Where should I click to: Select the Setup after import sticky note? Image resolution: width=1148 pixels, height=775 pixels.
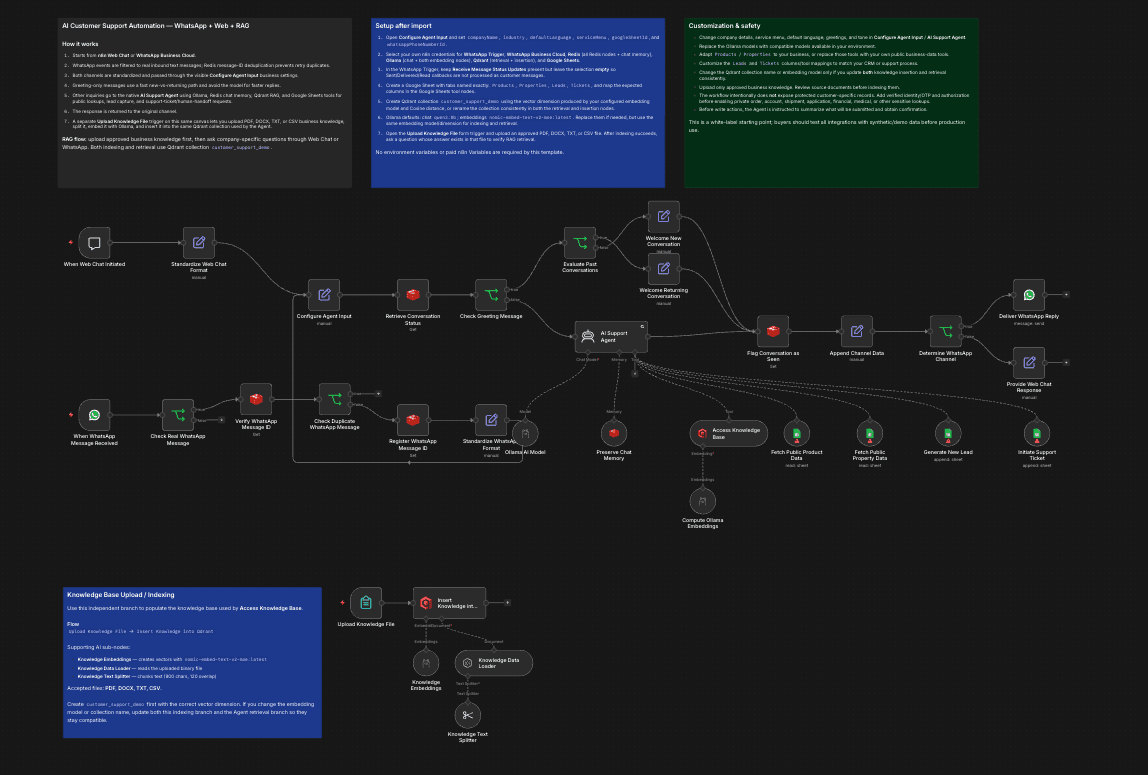coord(518,103)
